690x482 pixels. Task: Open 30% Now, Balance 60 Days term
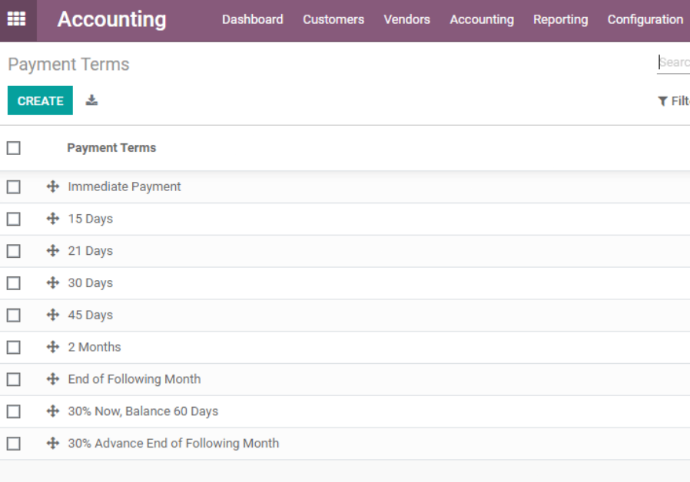[x=143, y=411]
